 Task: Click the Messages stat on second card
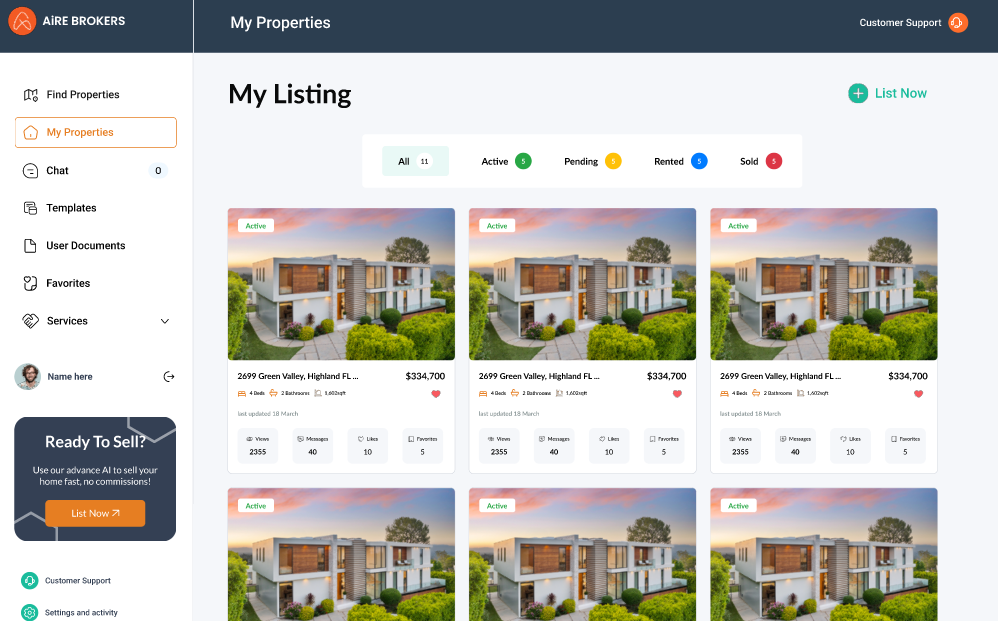554,445
